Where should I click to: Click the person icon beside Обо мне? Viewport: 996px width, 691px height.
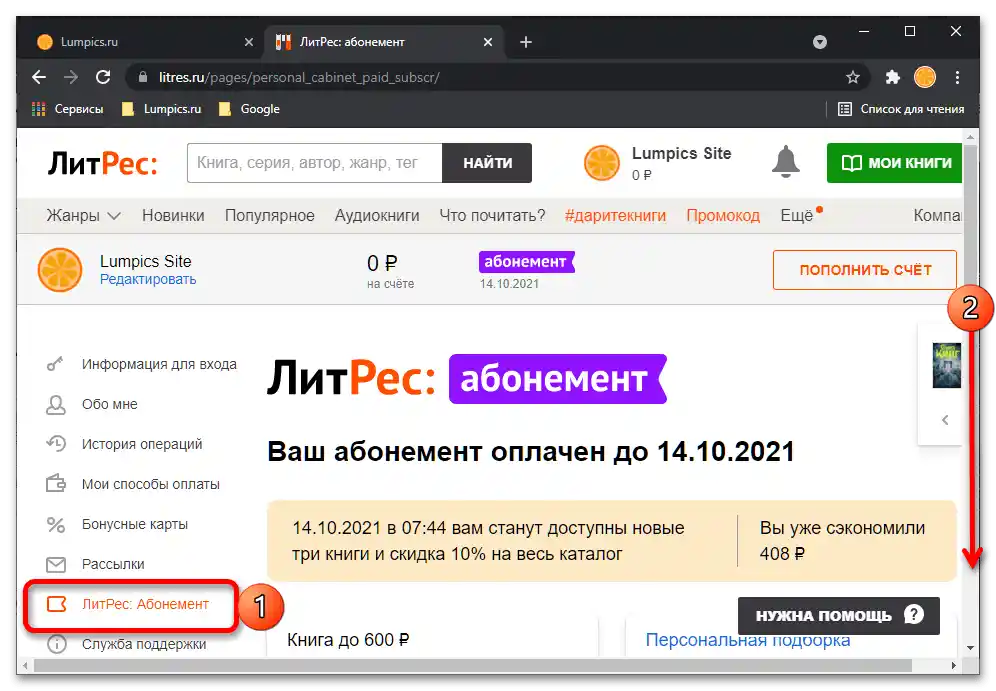pyautogui.click(x=55, y=405)
